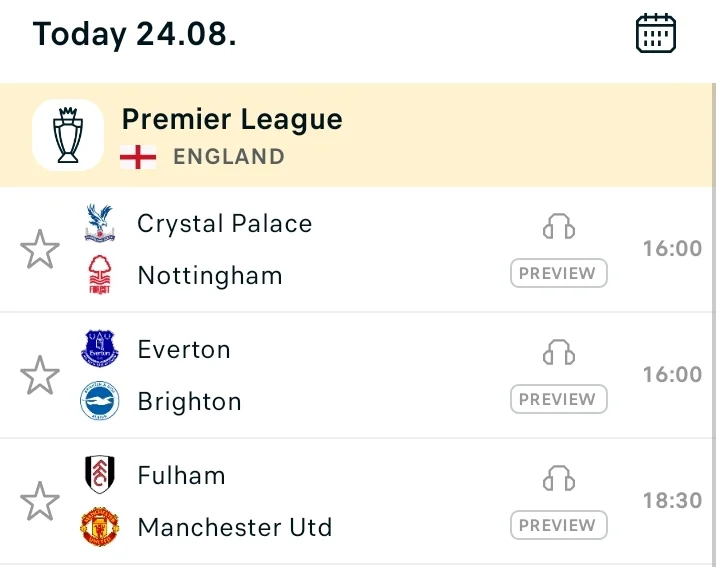This screenshot has height=567, width=716.
Task: Open Preview for Fulham vs Manchester Utd
Action: point(558,525)
